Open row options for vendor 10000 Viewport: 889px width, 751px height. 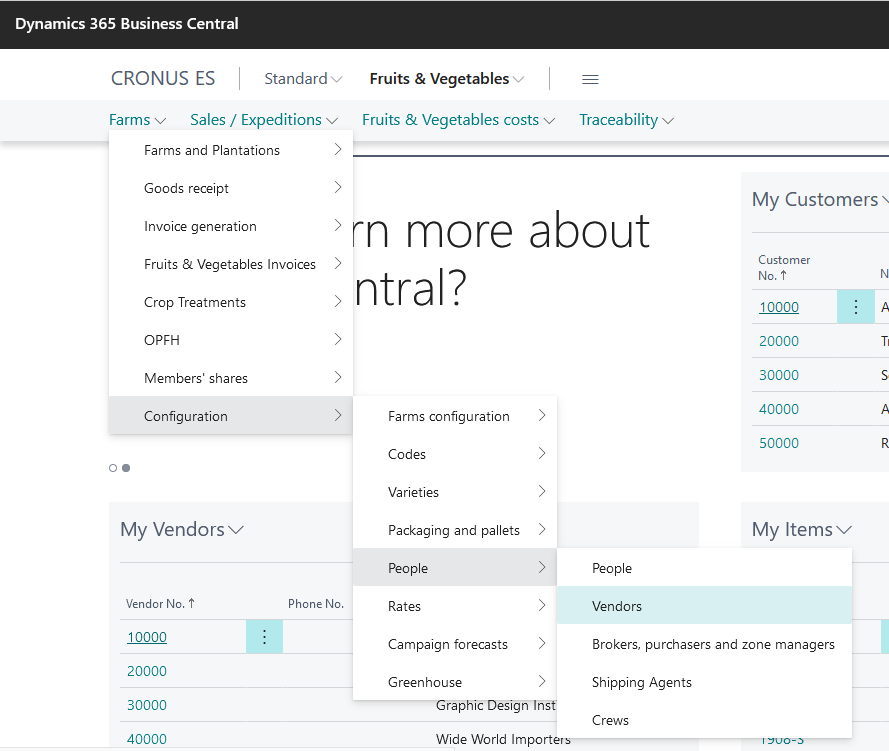point(264,637)
